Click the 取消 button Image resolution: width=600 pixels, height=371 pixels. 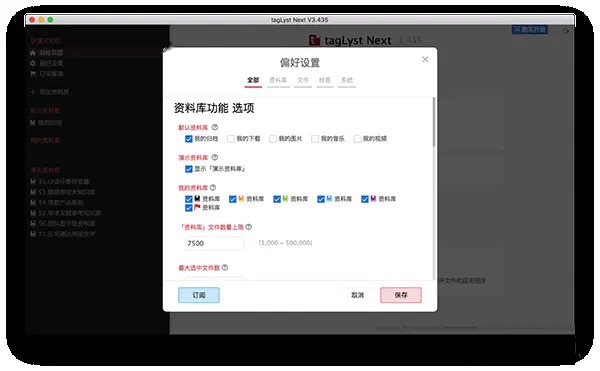(357, 295)
